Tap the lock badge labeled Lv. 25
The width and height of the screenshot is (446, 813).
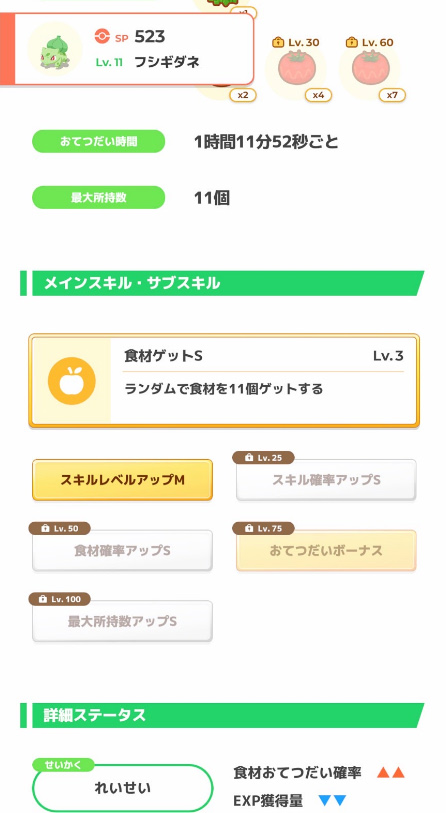coord(263,457)
